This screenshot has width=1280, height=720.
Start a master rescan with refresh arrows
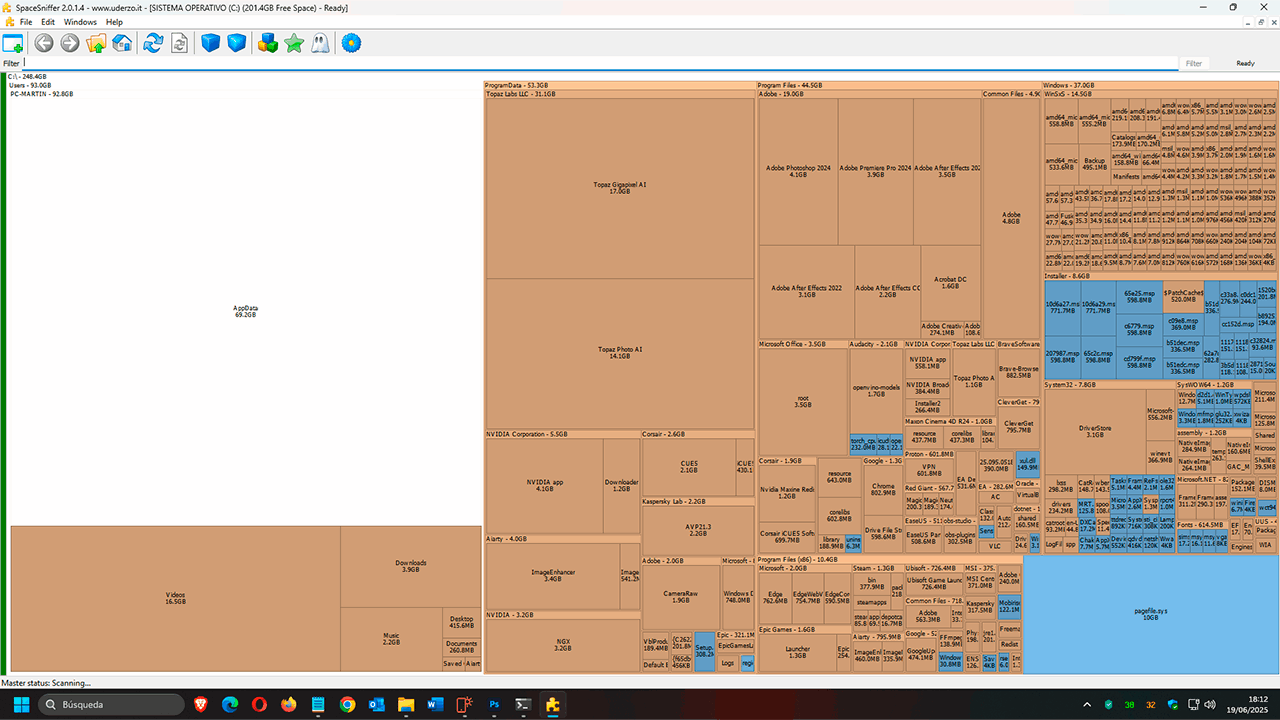point(153,43)
